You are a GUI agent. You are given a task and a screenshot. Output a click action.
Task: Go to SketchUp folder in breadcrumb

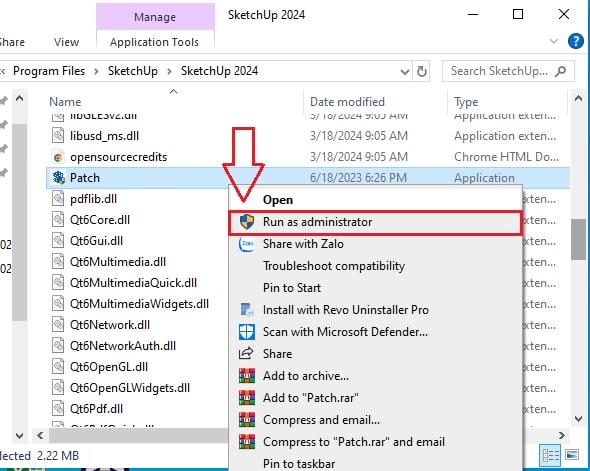(x=133, y=71)
